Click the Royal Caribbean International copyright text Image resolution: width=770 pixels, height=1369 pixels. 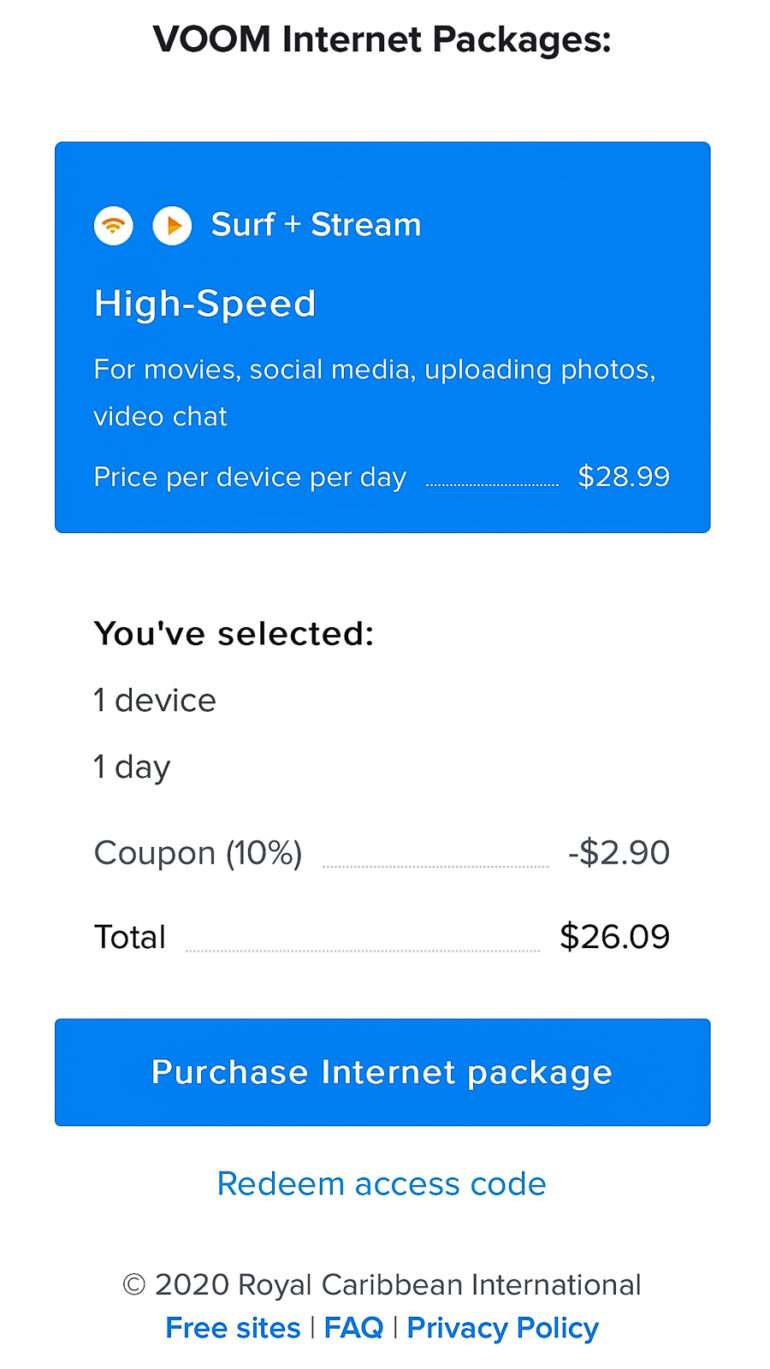[382, 1285]
